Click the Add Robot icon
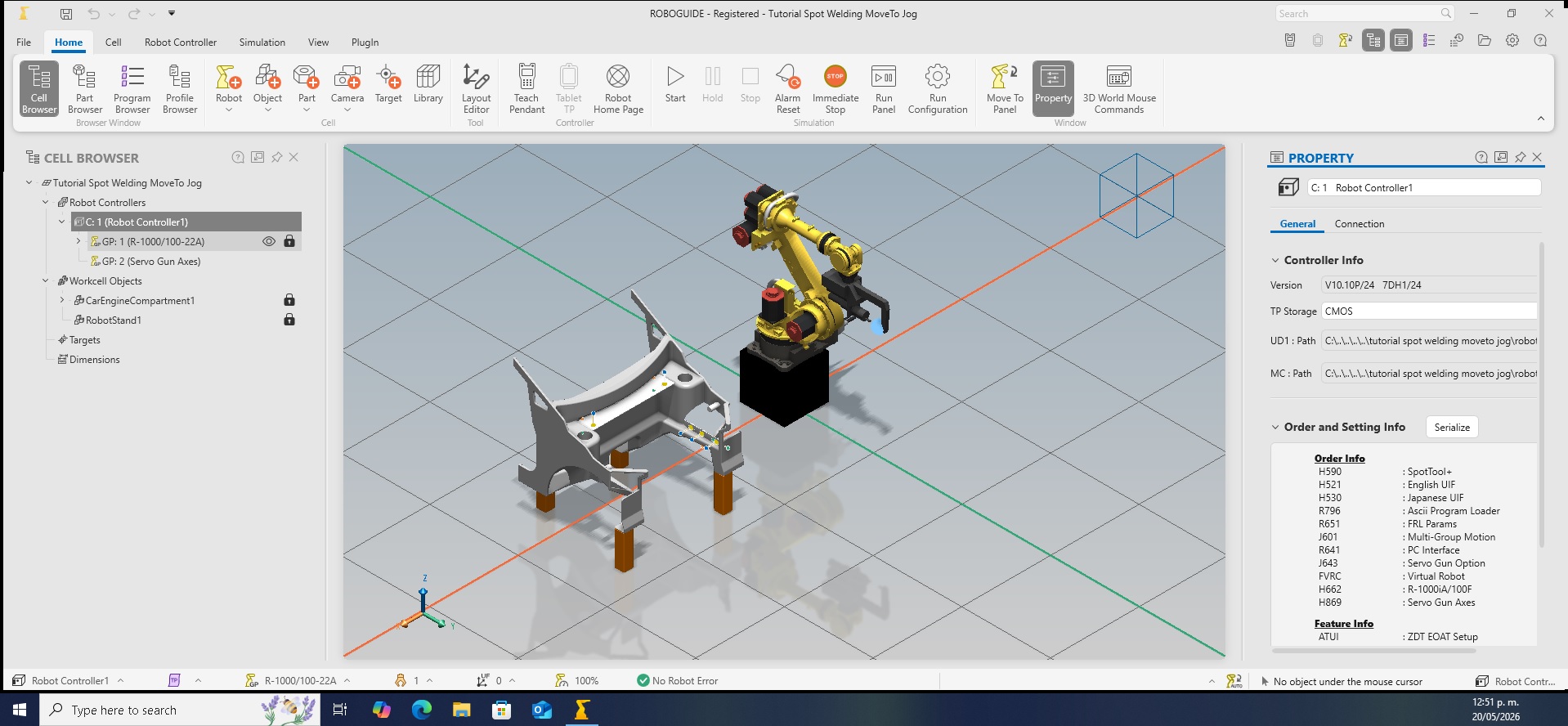The width and height of the screenshot is (1568, 726). 229,77
